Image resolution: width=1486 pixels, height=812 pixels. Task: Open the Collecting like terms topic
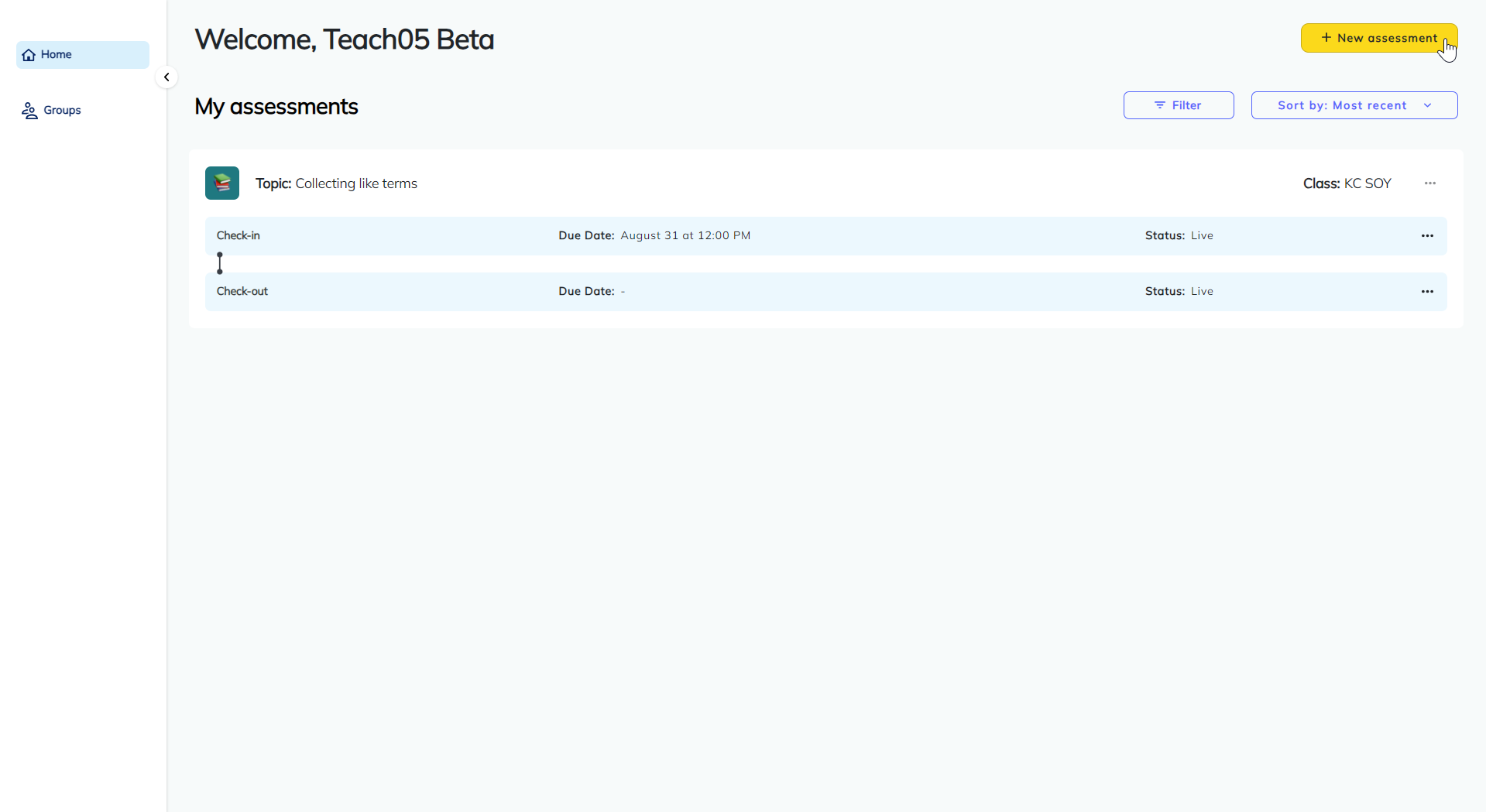[x=355, y=183]
